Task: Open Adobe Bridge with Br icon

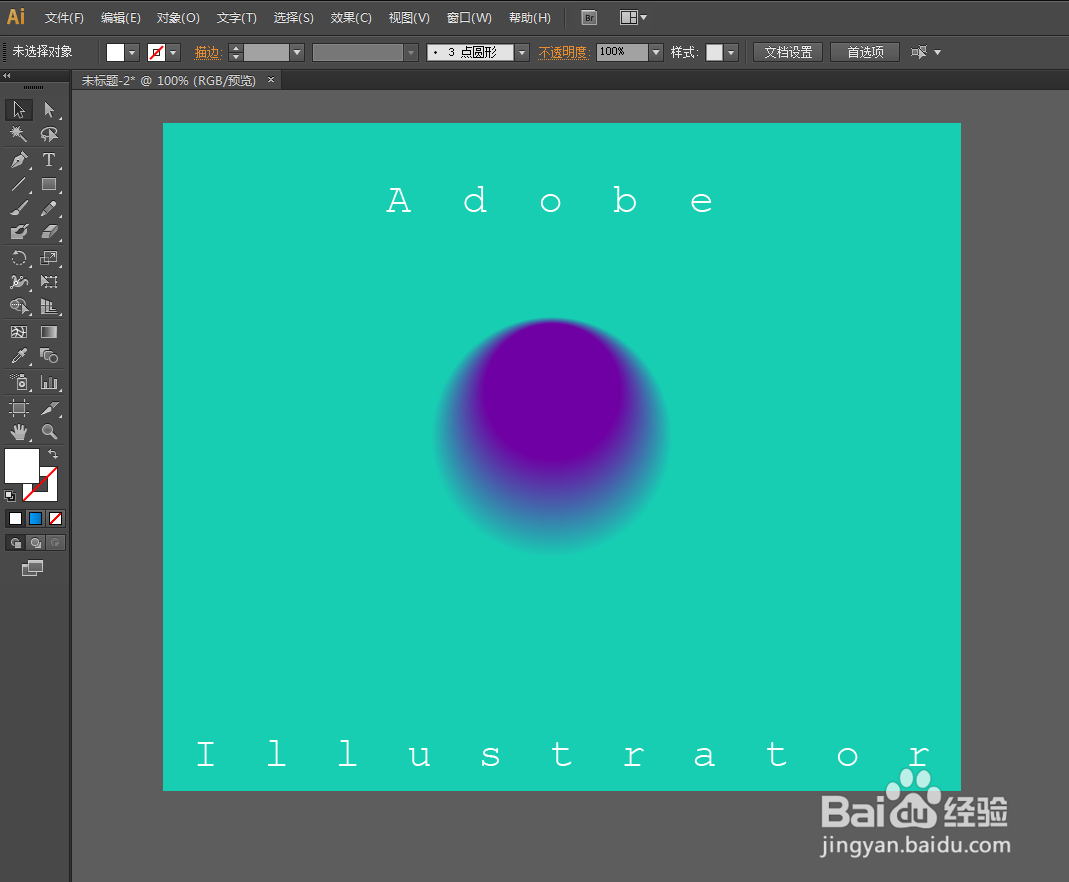Action: [589, 18]
